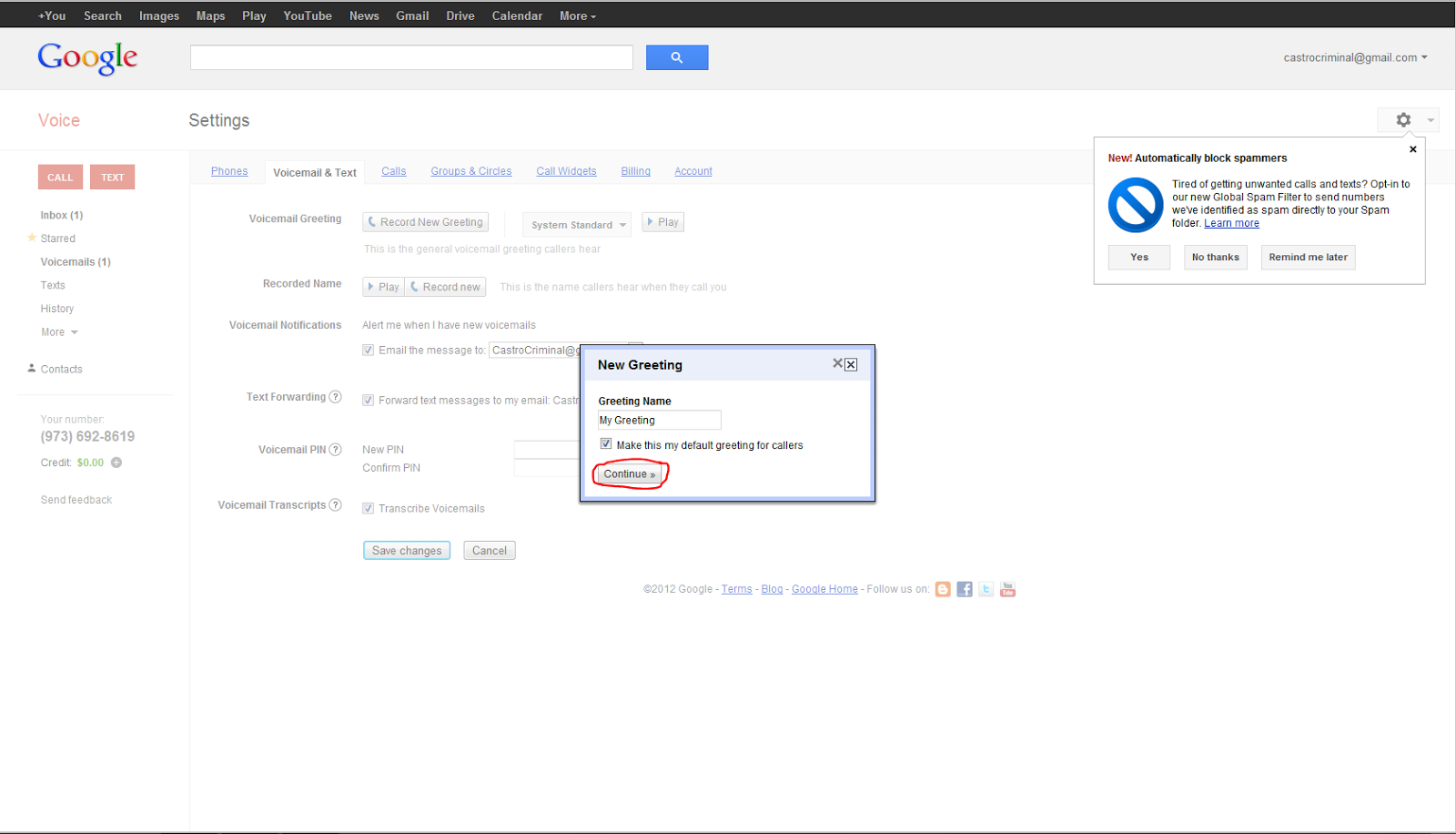Click the red TEXT button
The width and height of the screenshot is (1456, 834).
113,177
